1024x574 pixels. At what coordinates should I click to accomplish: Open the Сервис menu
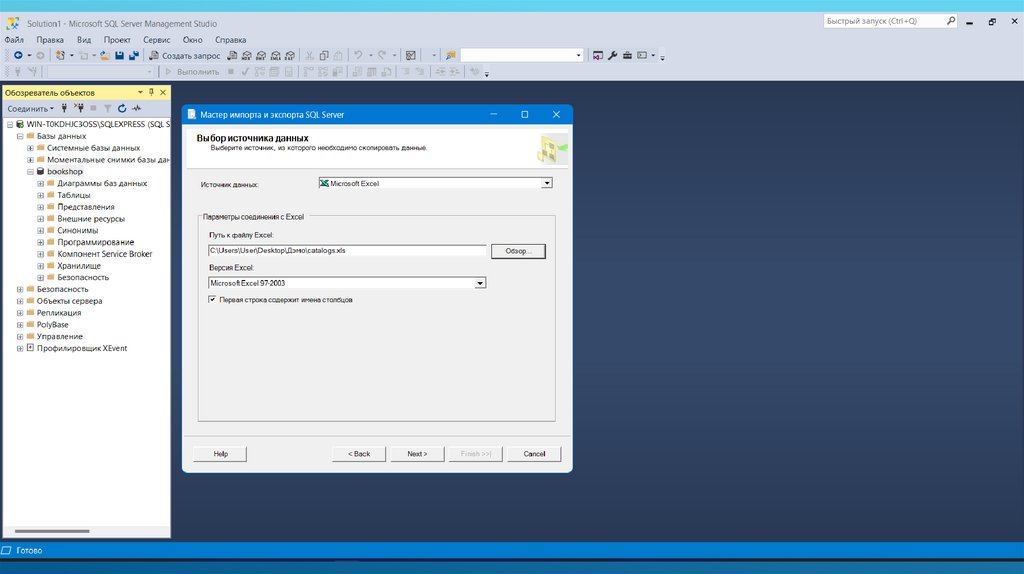coord(156,40)
